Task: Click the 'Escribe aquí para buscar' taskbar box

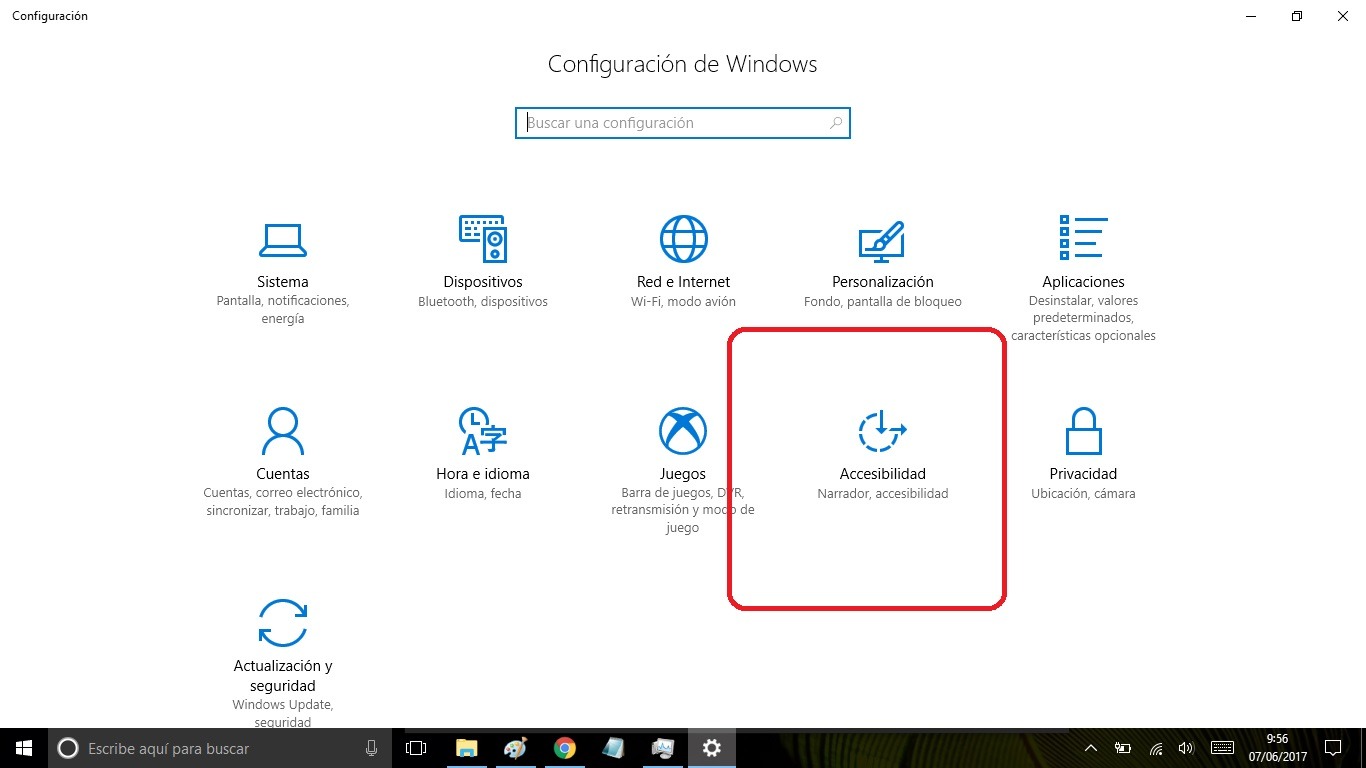Action: [221, 748]
